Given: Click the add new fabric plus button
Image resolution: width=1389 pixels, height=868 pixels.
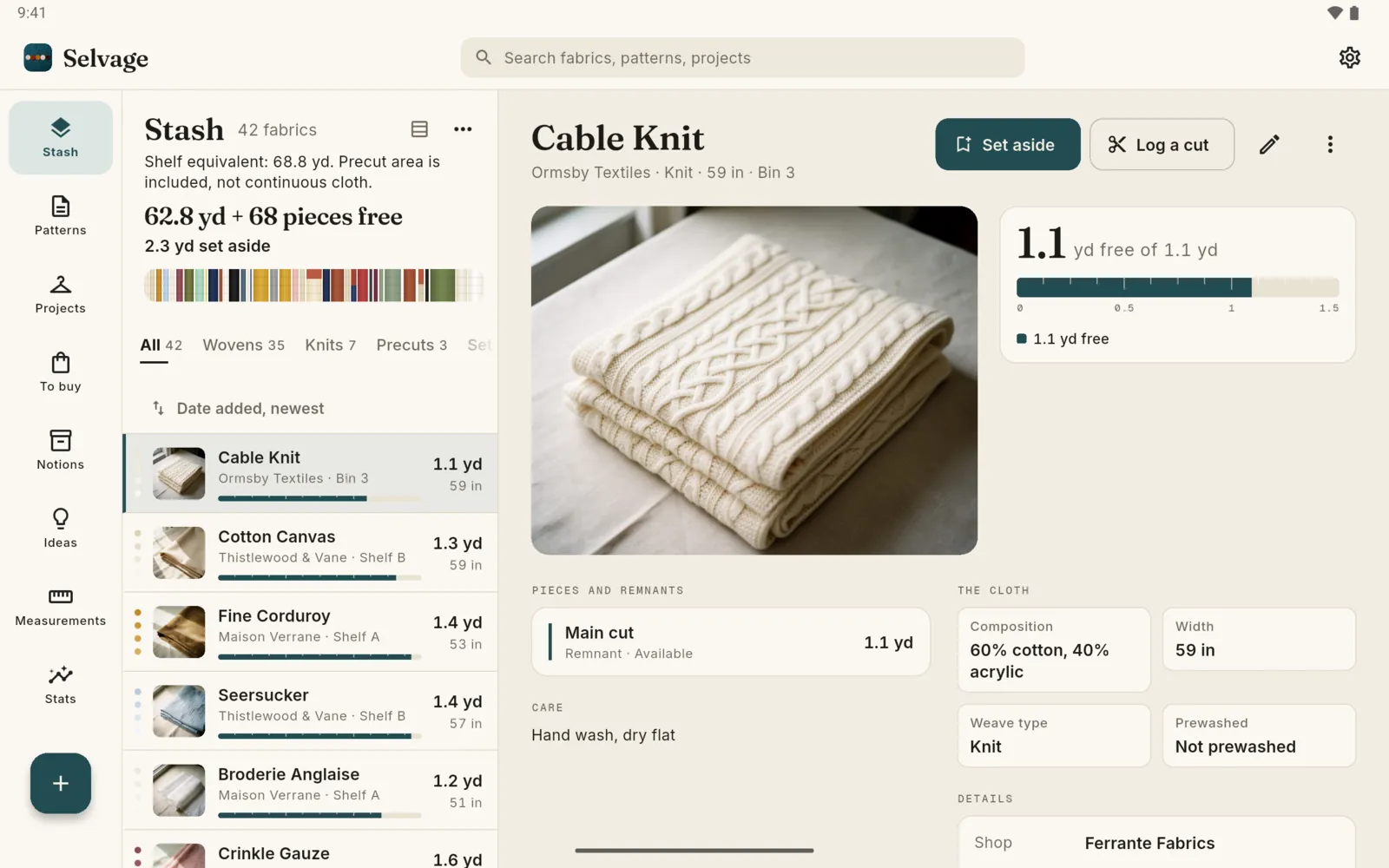Looking at the screenshot, I should [x=61, y=783].
